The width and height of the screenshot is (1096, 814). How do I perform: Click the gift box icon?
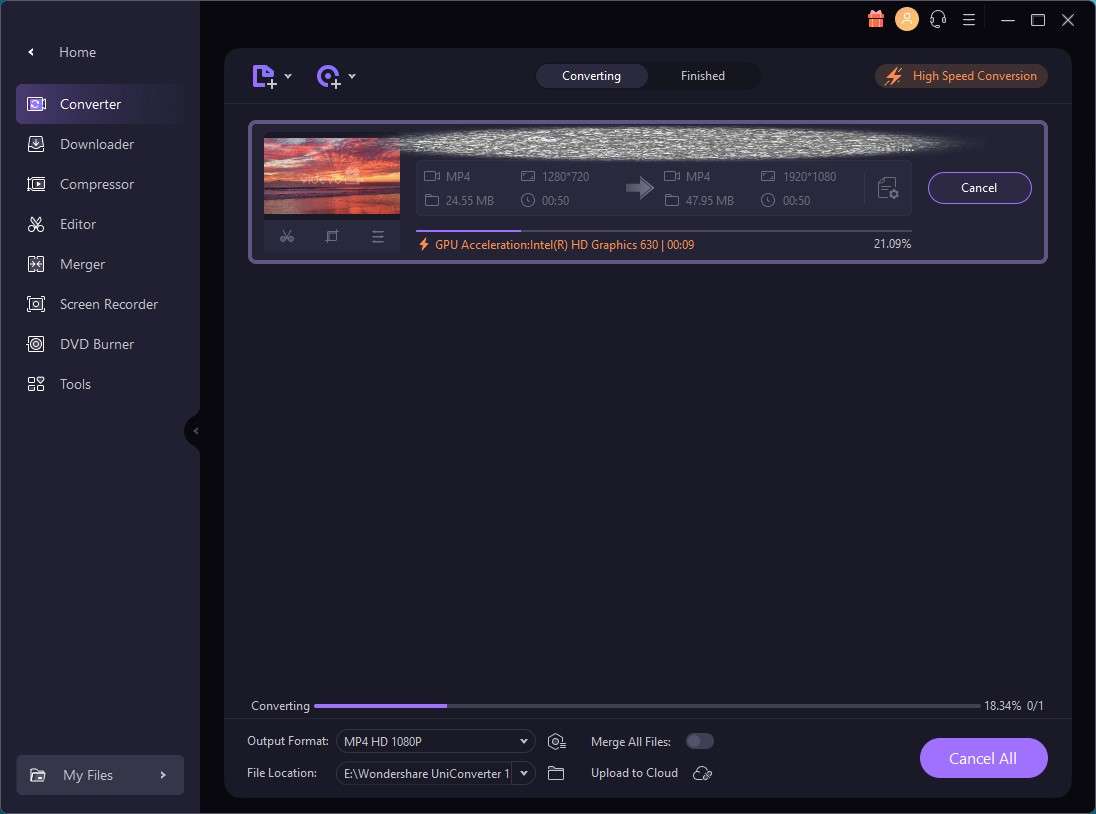pos(876,19)
